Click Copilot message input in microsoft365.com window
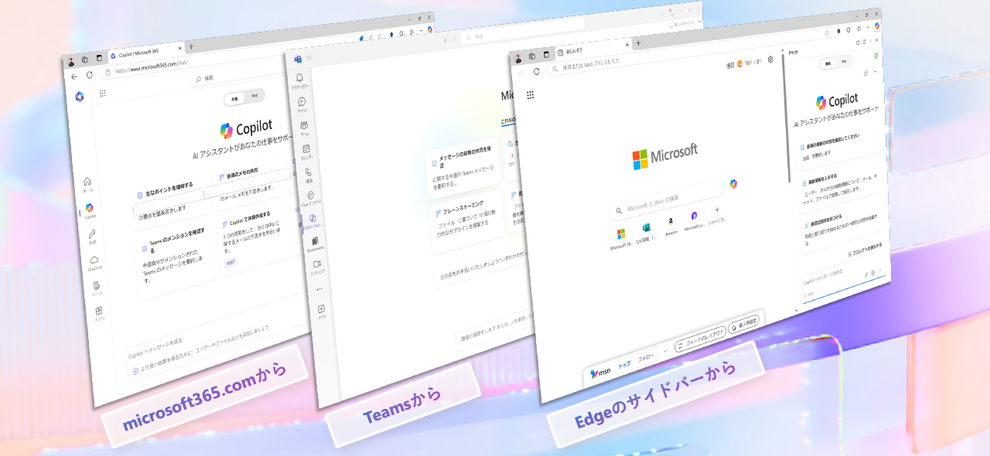This screenshot has width=990, height=456. (x=218, y=347)
